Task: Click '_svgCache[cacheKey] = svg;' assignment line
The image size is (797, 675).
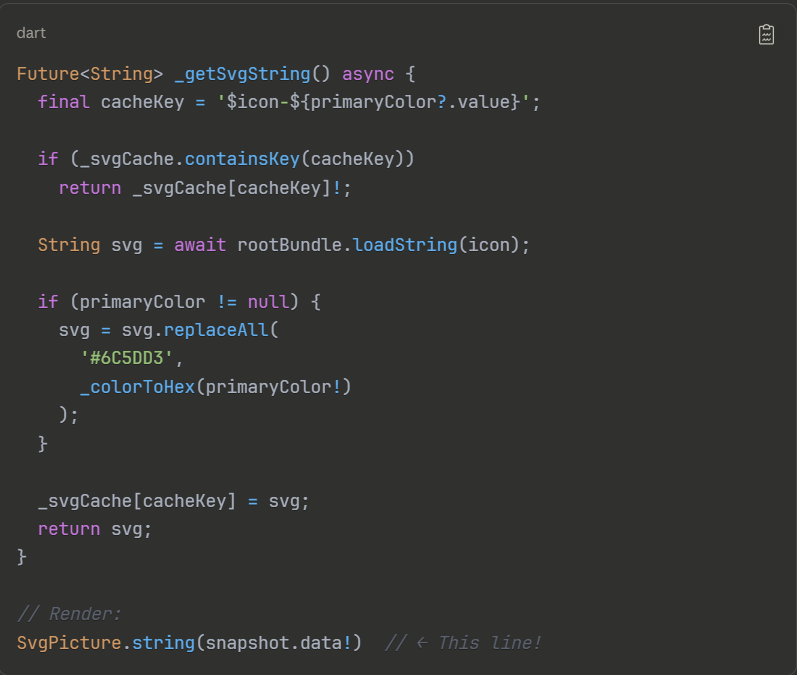Action: [173, 501]
